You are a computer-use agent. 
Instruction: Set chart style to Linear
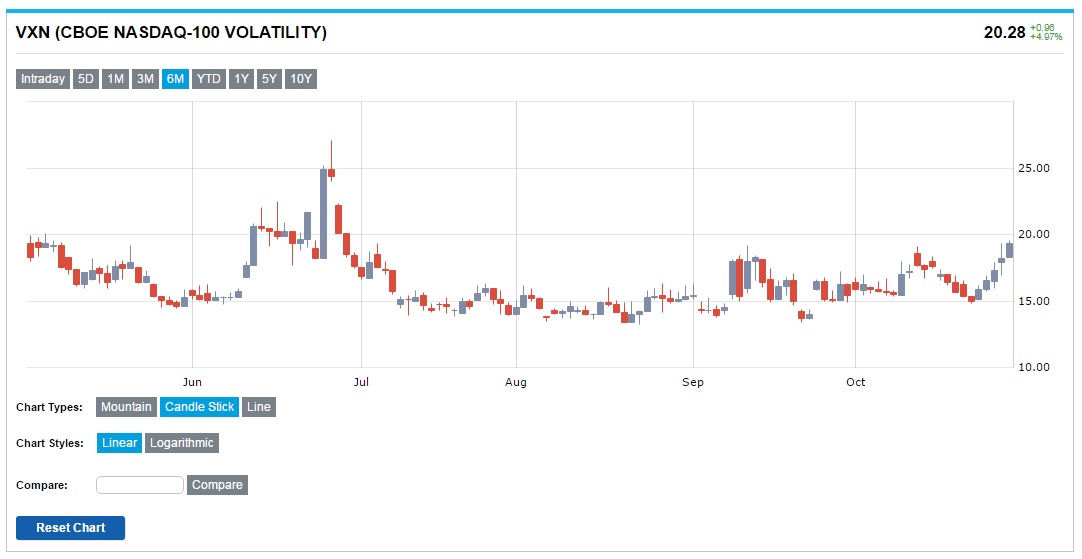[x=119, y=443]
